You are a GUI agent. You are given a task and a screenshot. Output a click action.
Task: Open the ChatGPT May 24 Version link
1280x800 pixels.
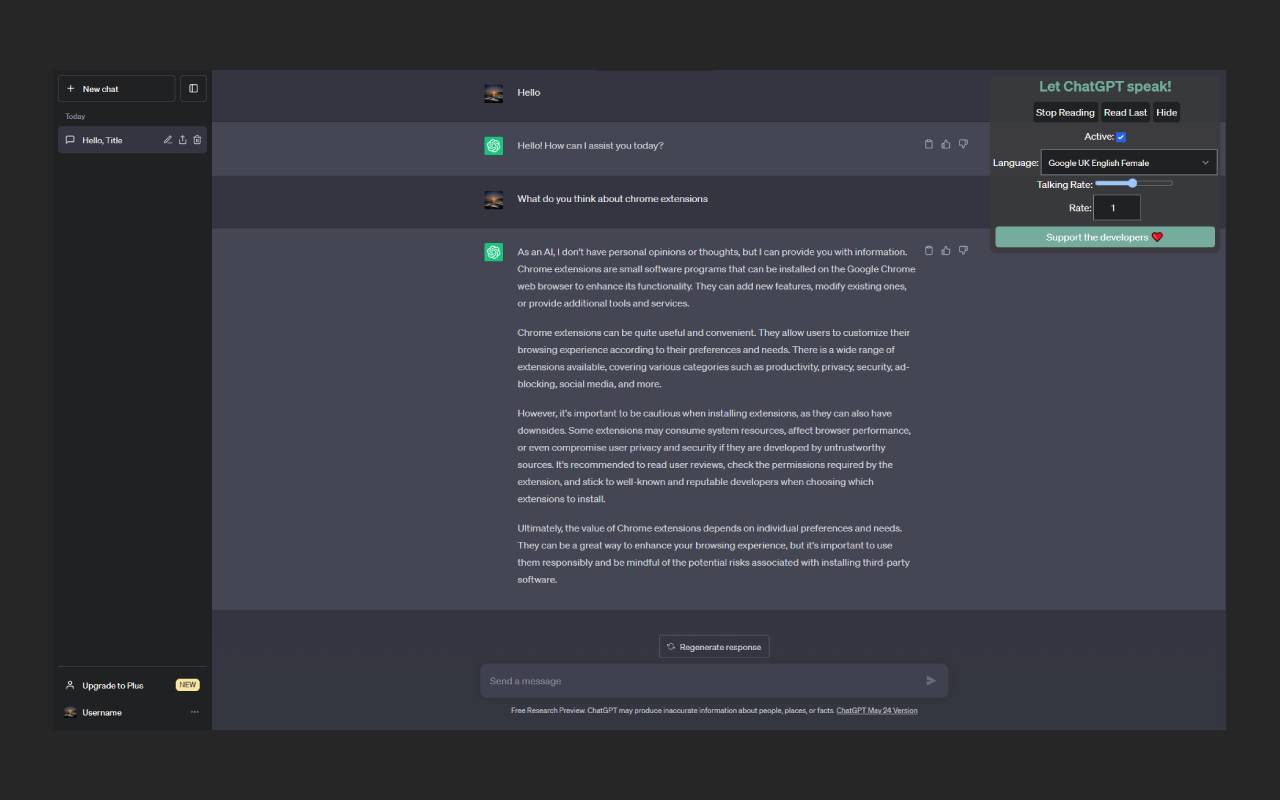tap(877, 711)
